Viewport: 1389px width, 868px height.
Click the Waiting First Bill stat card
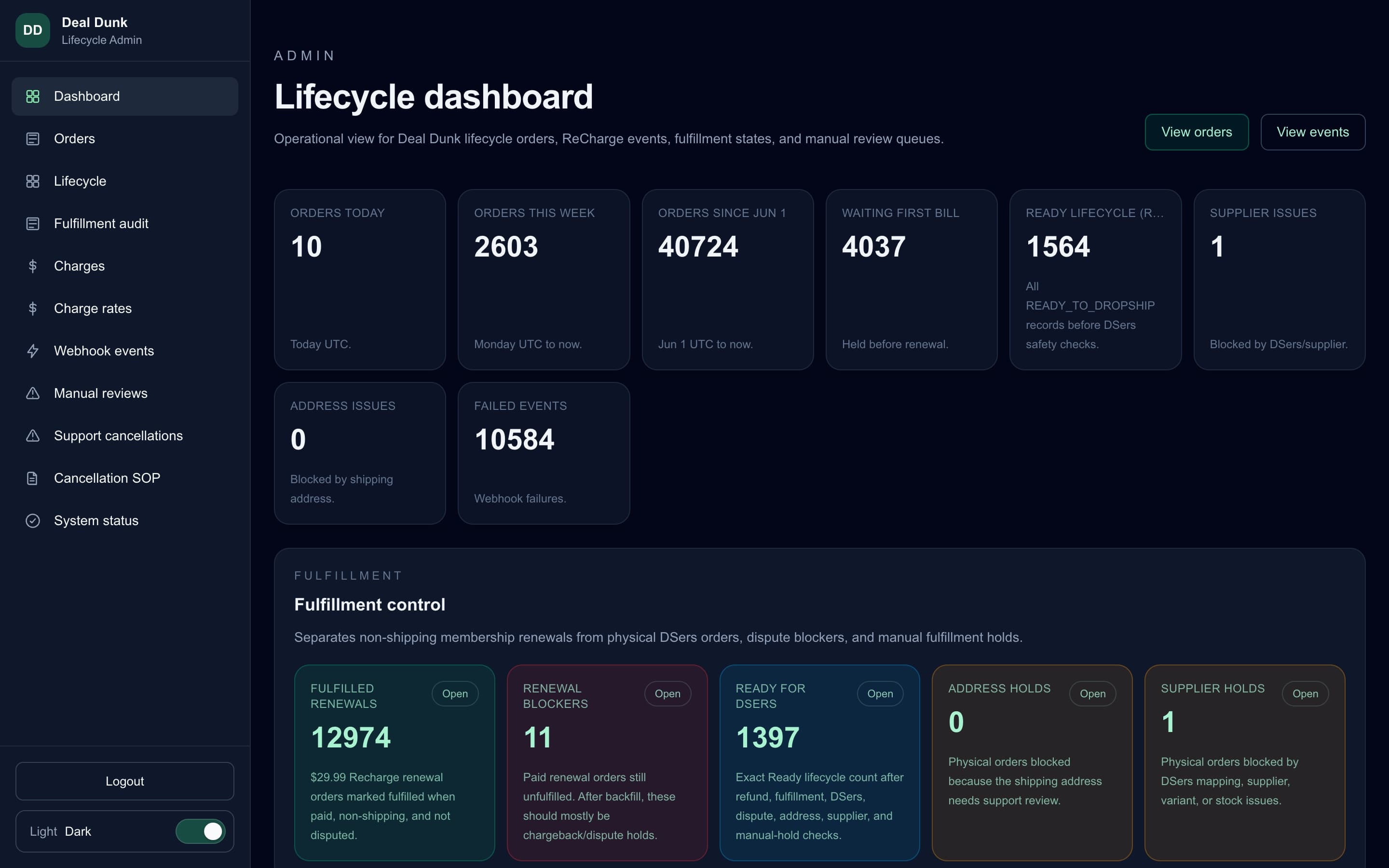point(912,280)
